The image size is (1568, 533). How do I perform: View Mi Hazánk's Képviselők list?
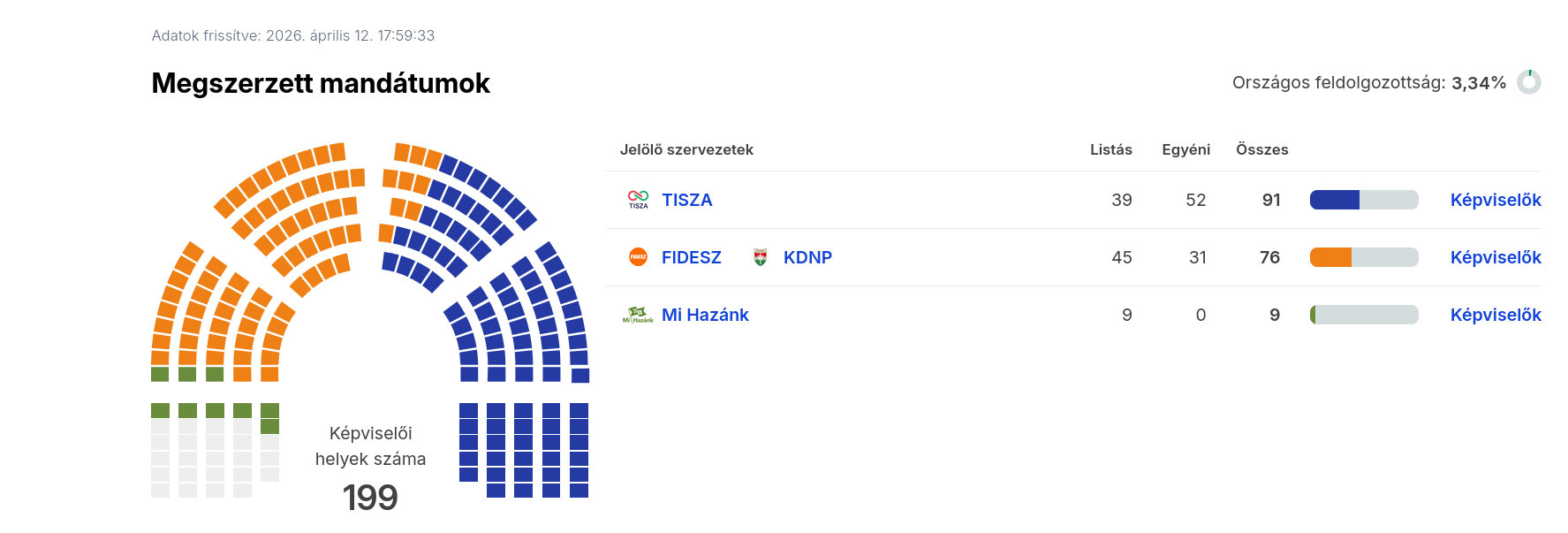coord(1496,315)
